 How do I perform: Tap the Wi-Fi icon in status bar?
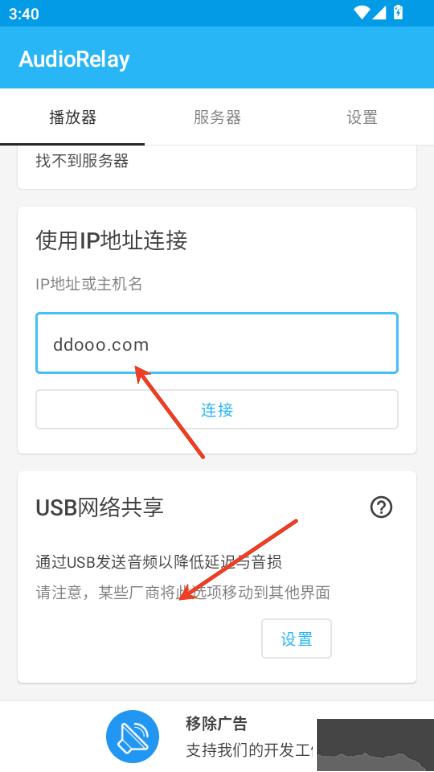362,13
